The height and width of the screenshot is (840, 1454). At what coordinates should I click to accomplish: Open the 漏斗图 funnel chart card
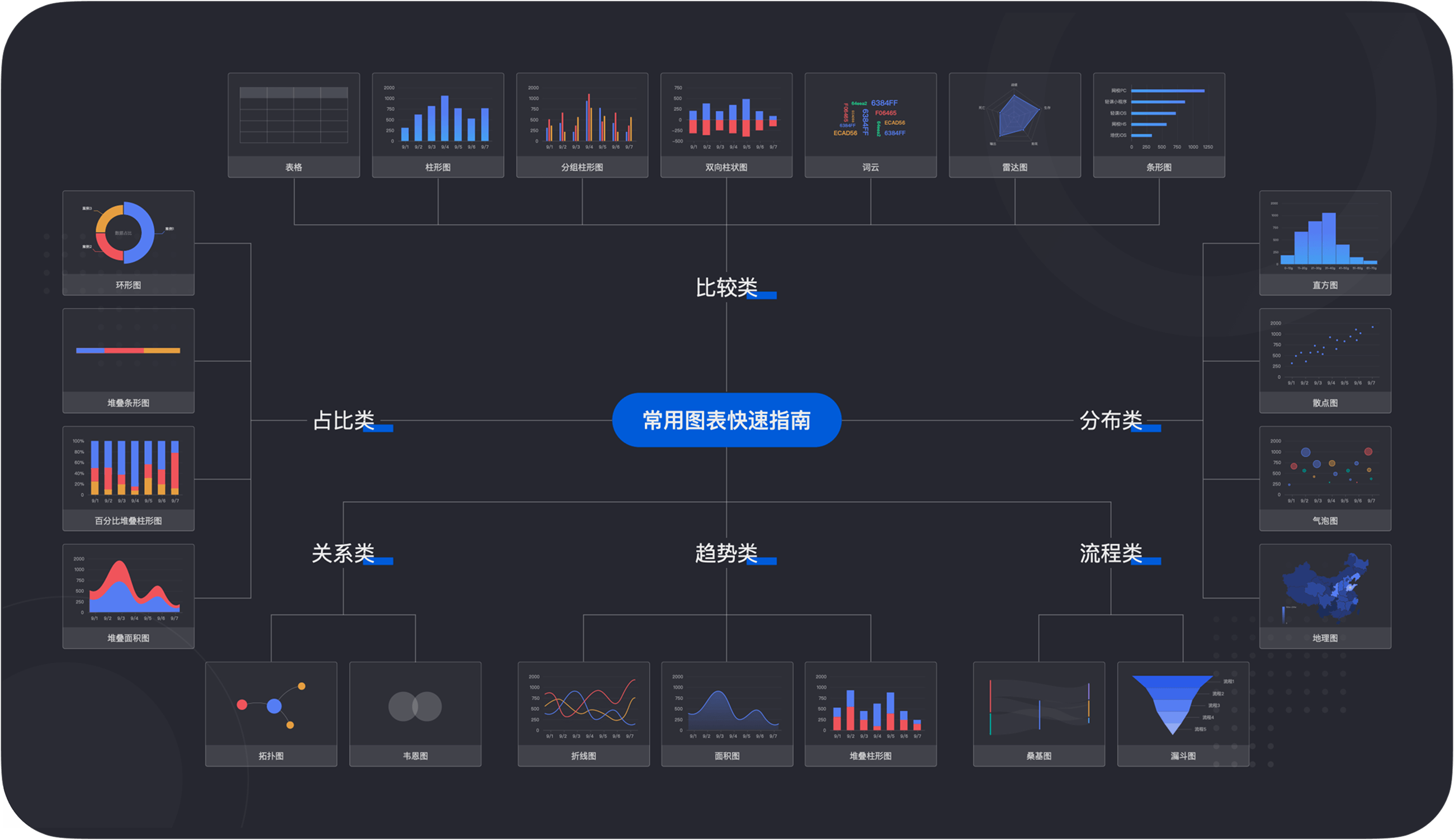click(1183, 714)
